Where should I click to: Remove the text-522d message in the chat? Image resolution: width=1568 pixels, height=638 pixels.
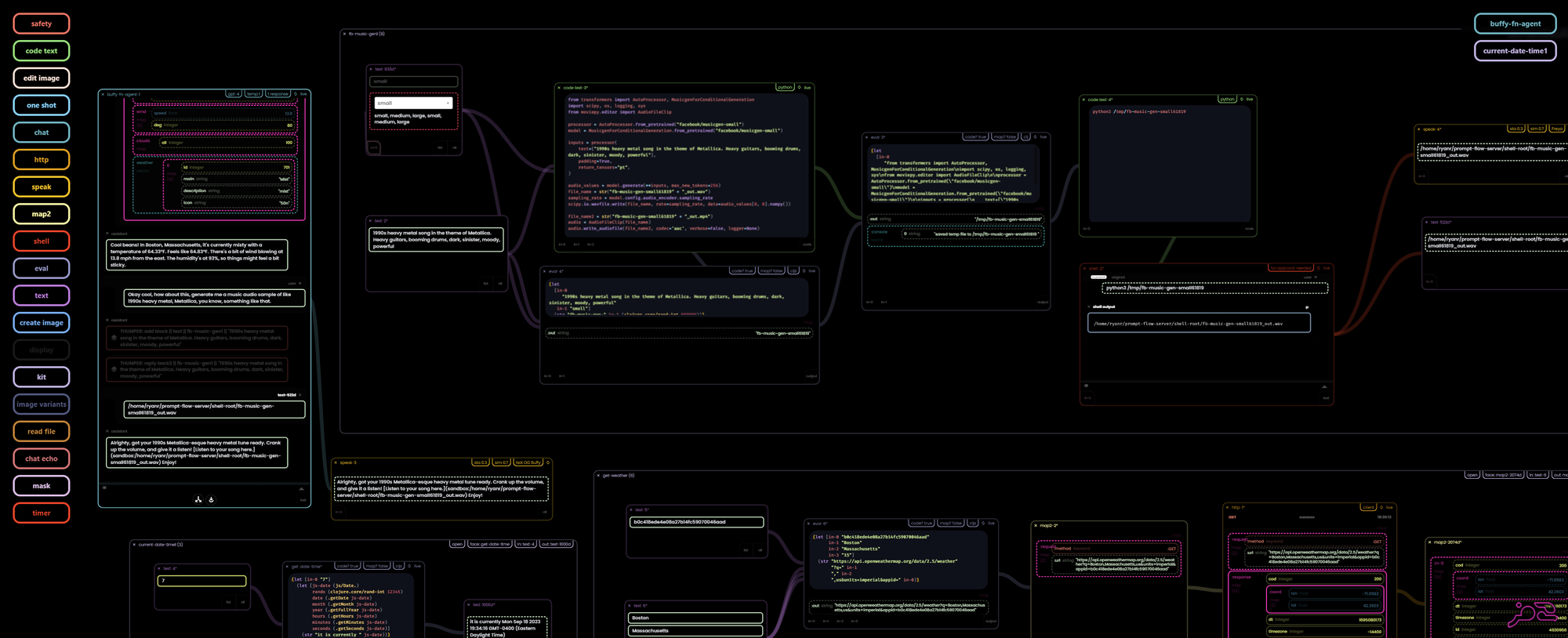pos(300,395)
